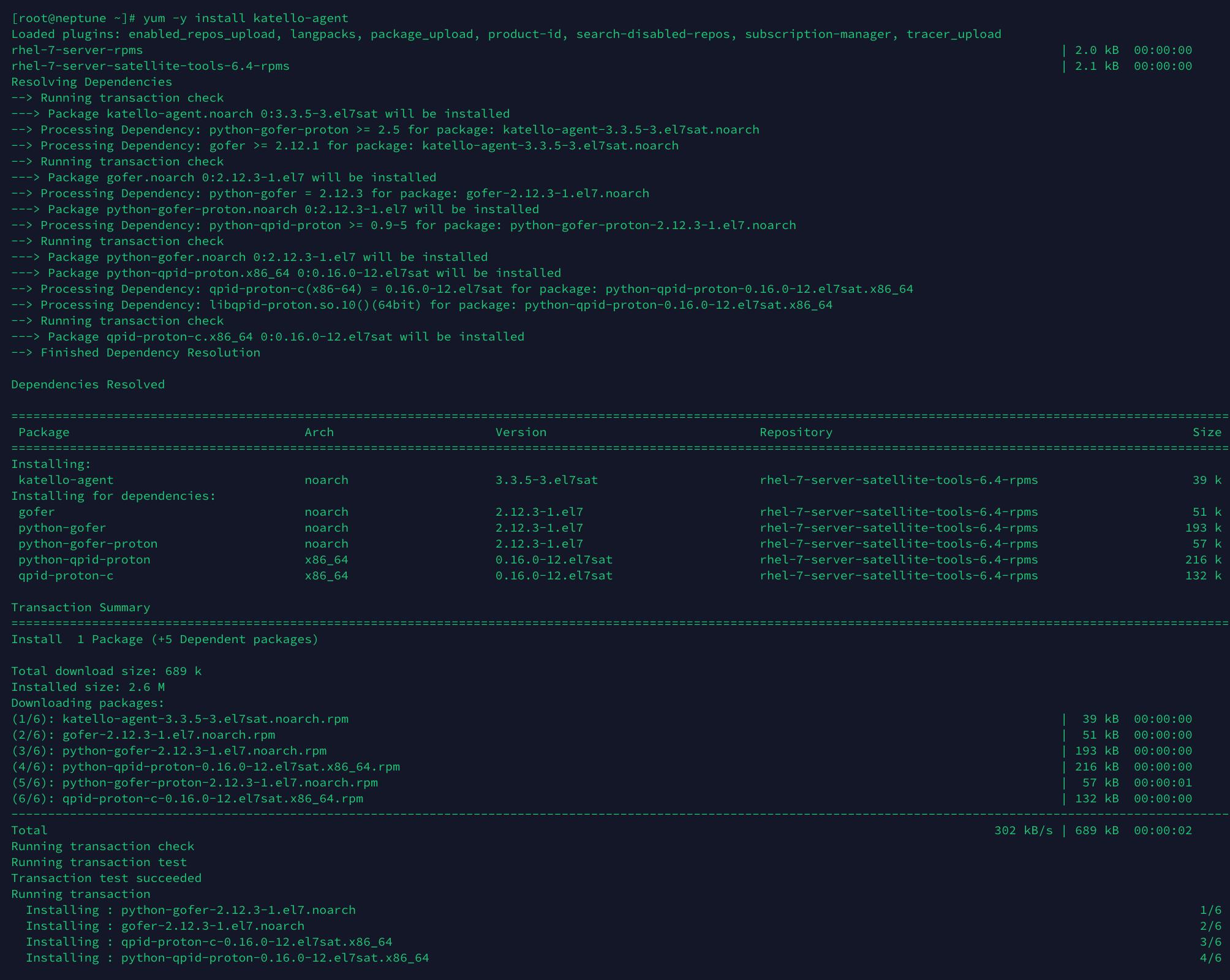Image resolution: width=1230 pixels, height=980 pixels.
Task: Click version '3.3.5-3.el7sat' in the table
Action: click(546, 480)
